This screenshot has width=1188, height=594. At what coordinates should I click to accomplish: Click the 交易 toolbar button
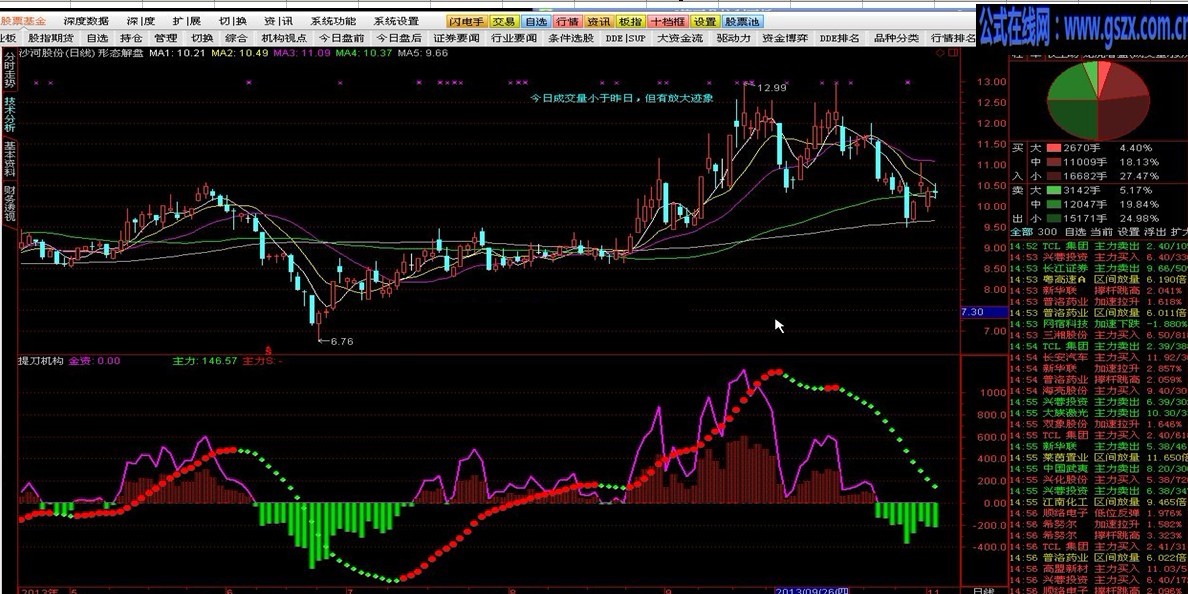pos(504,22)
